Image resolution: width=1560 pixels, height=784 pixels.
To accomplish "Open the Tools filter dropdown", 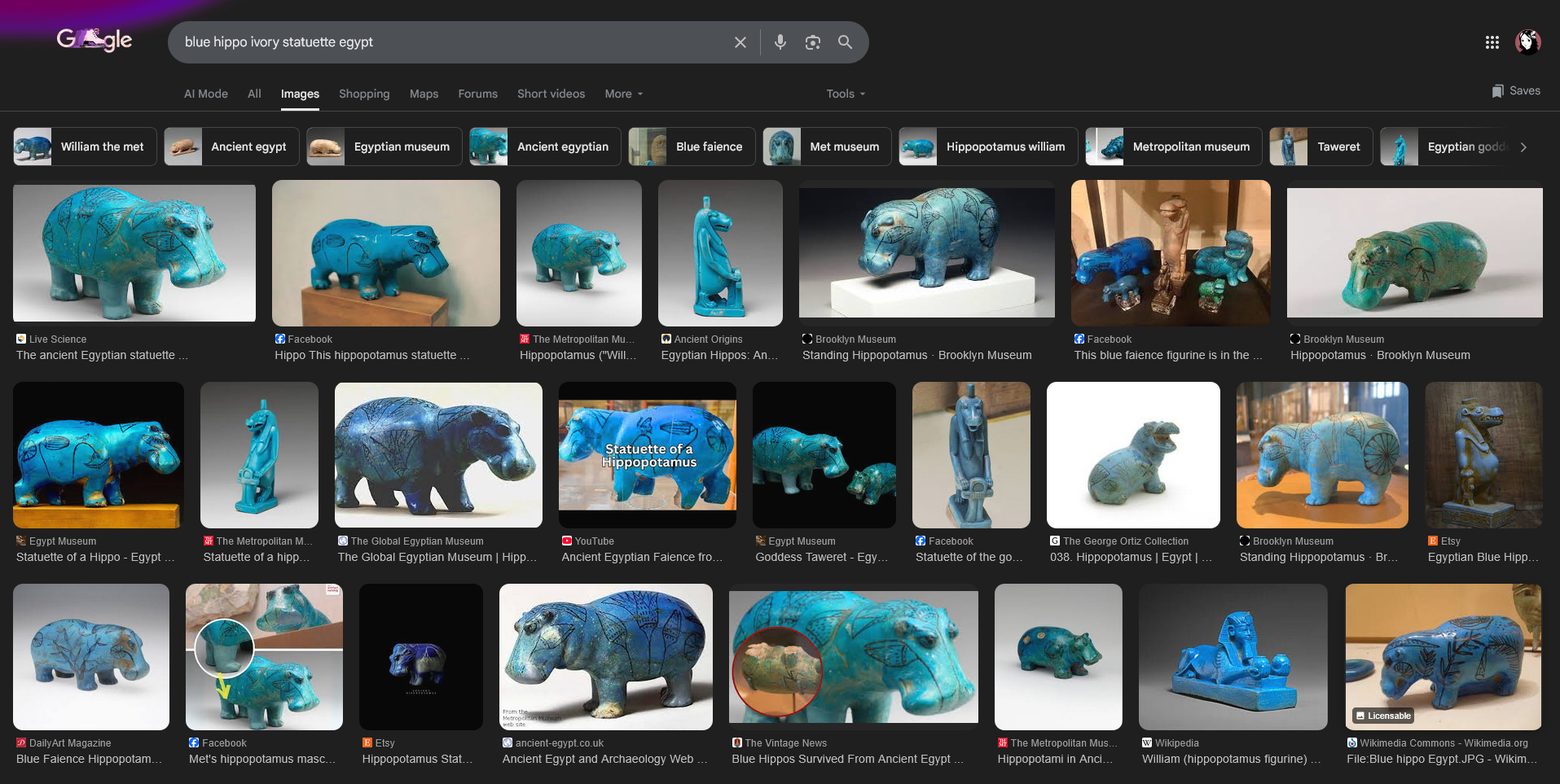I will (845, 94).
